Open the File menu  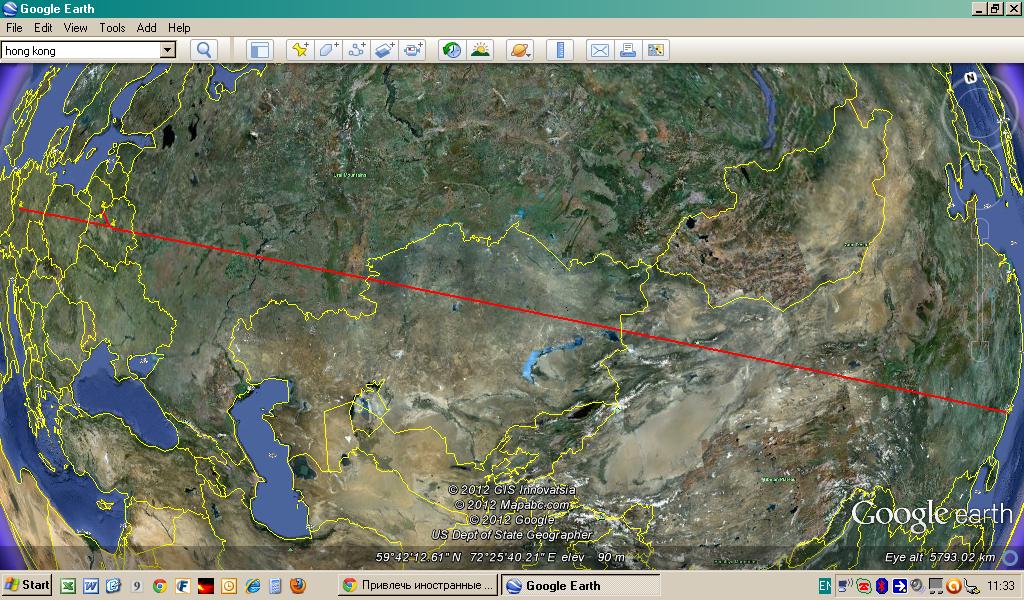coord(14,27)
